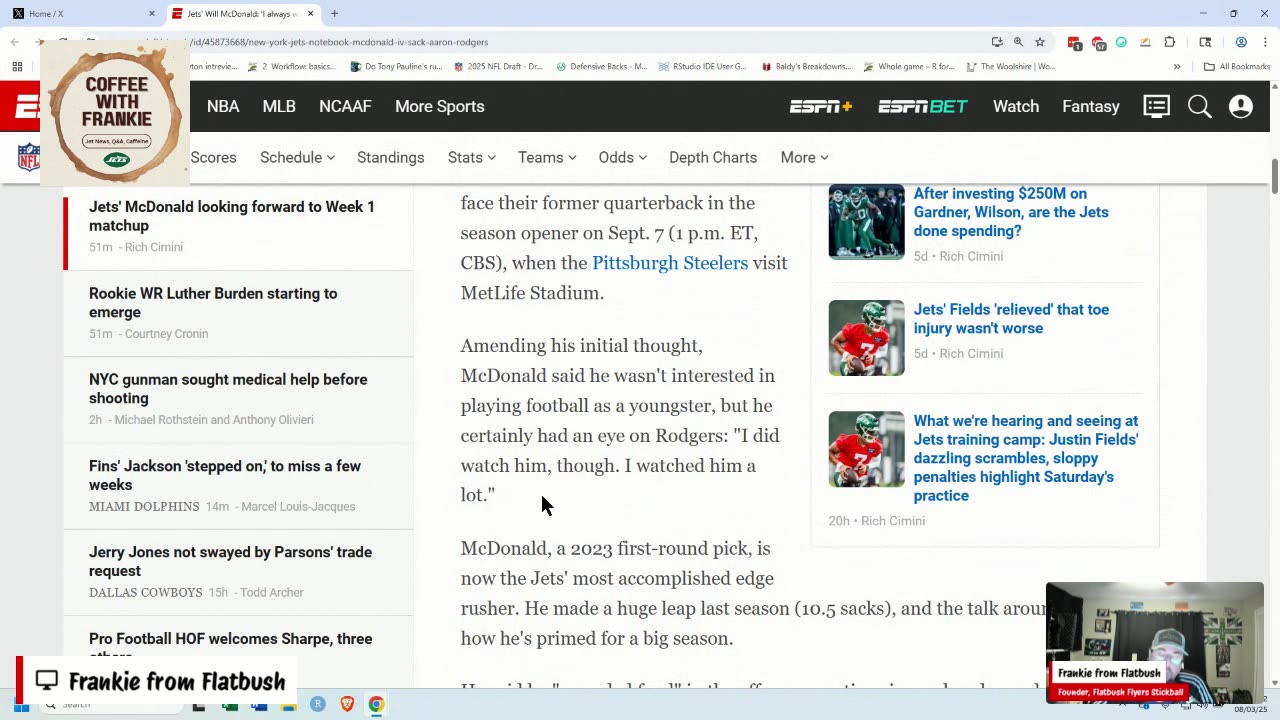Screen dimensions: 1280x720
Task: Open the 'Defensive Backs' bookmark
Action: coord(601,67)
